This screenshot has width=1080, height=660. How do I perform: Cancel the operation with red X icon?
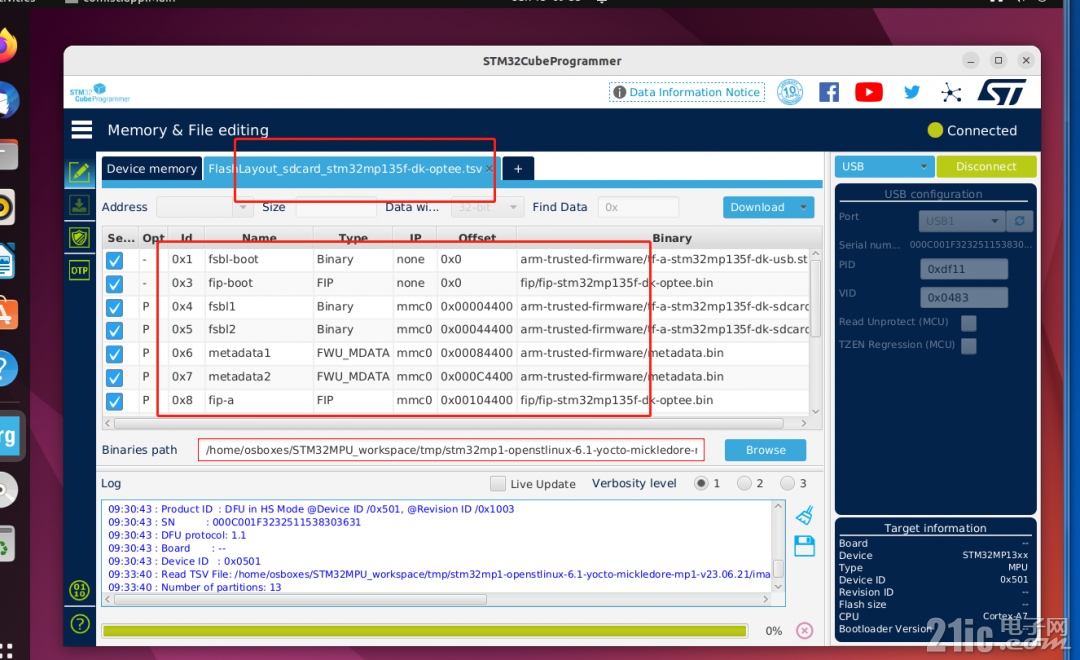[x=804, y=630]
